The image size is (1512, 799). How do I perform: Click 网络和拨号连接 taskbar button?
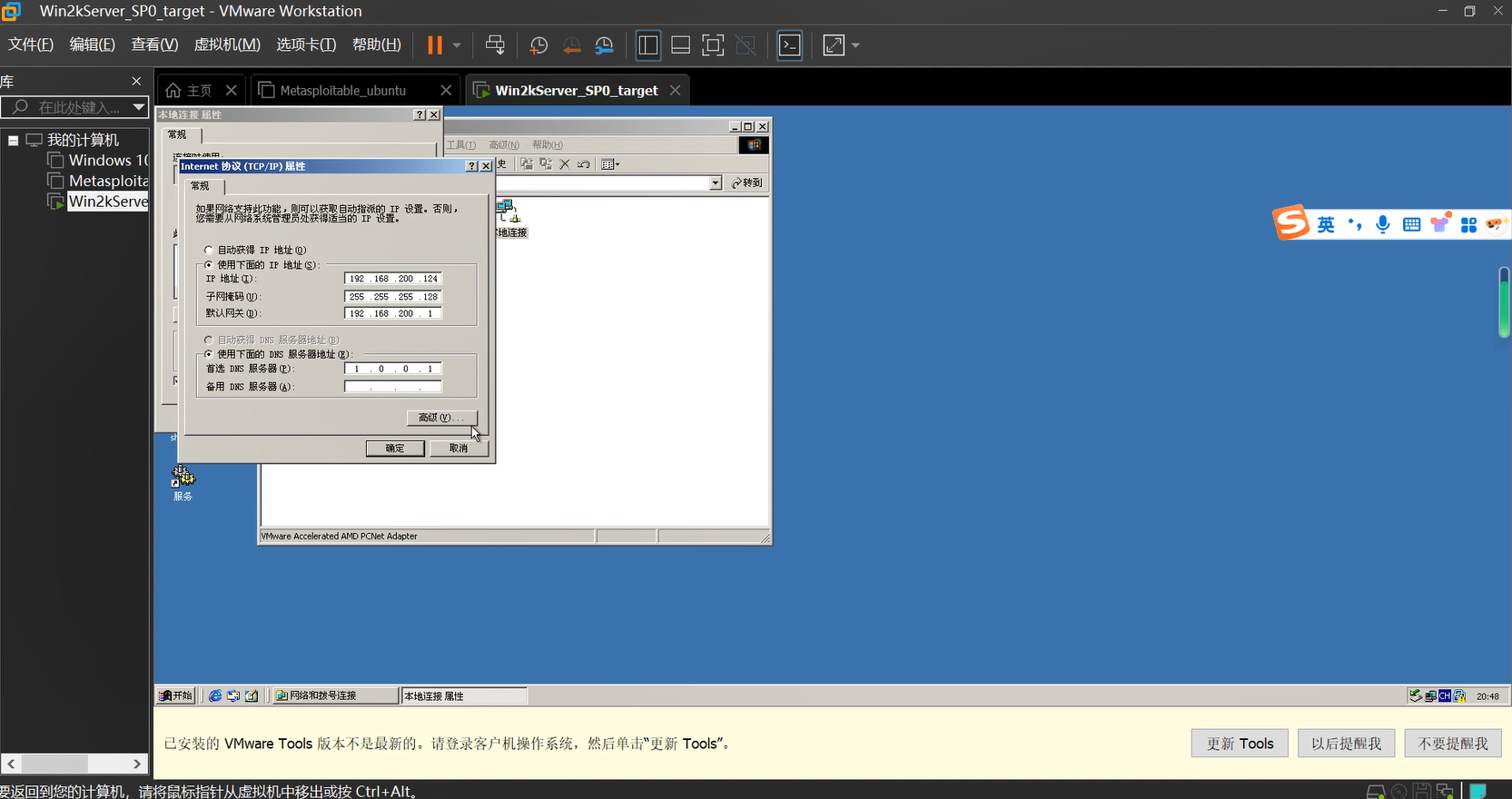(337, 695)
